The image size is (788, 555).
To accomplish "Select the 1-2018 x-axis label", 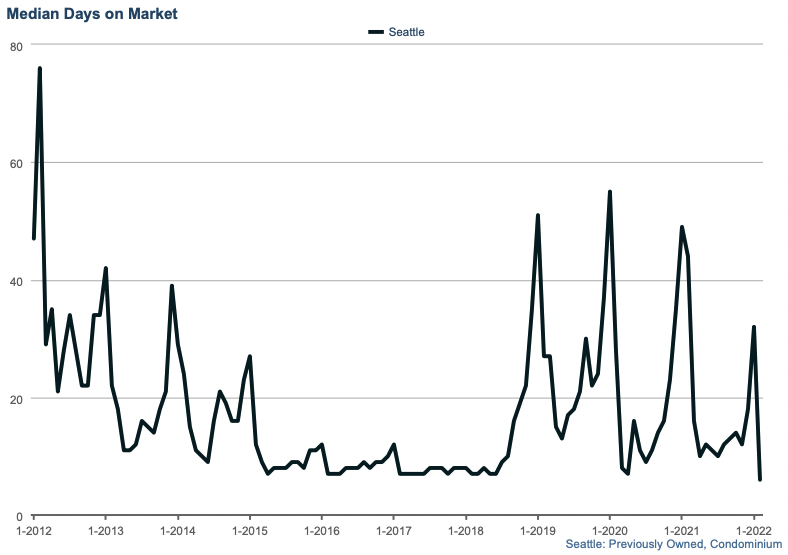I will click(465, 531).
